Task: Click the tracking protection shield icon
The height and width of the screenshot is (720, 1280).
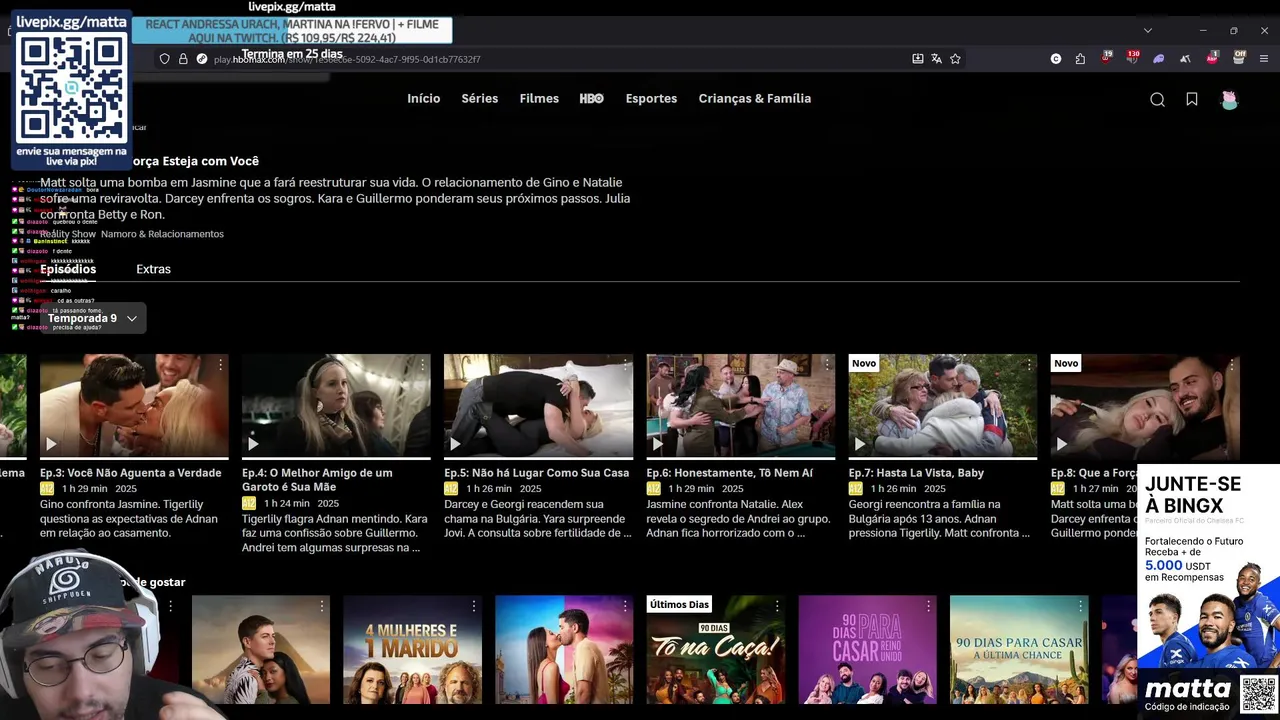Action: point(165,59)
